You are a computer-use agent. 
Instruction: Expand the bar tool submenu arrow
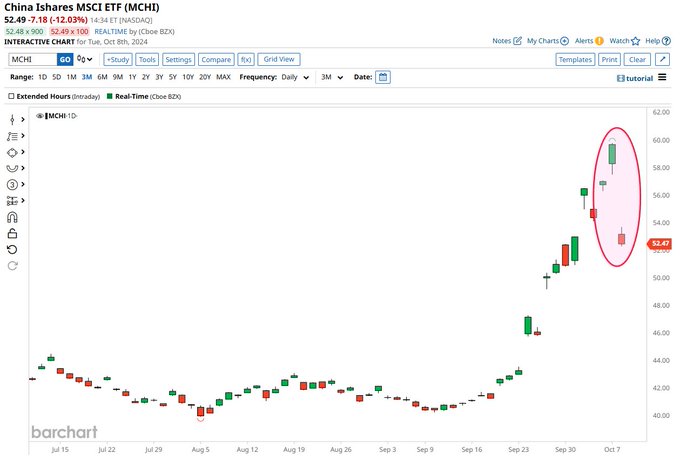click(23, 120)
